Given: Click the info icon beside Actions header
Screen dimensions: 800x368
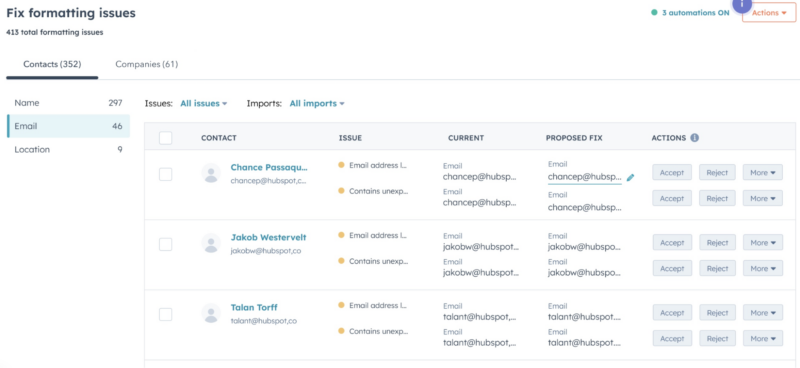Looking at the screenshot, I should (x=694, y=138).
